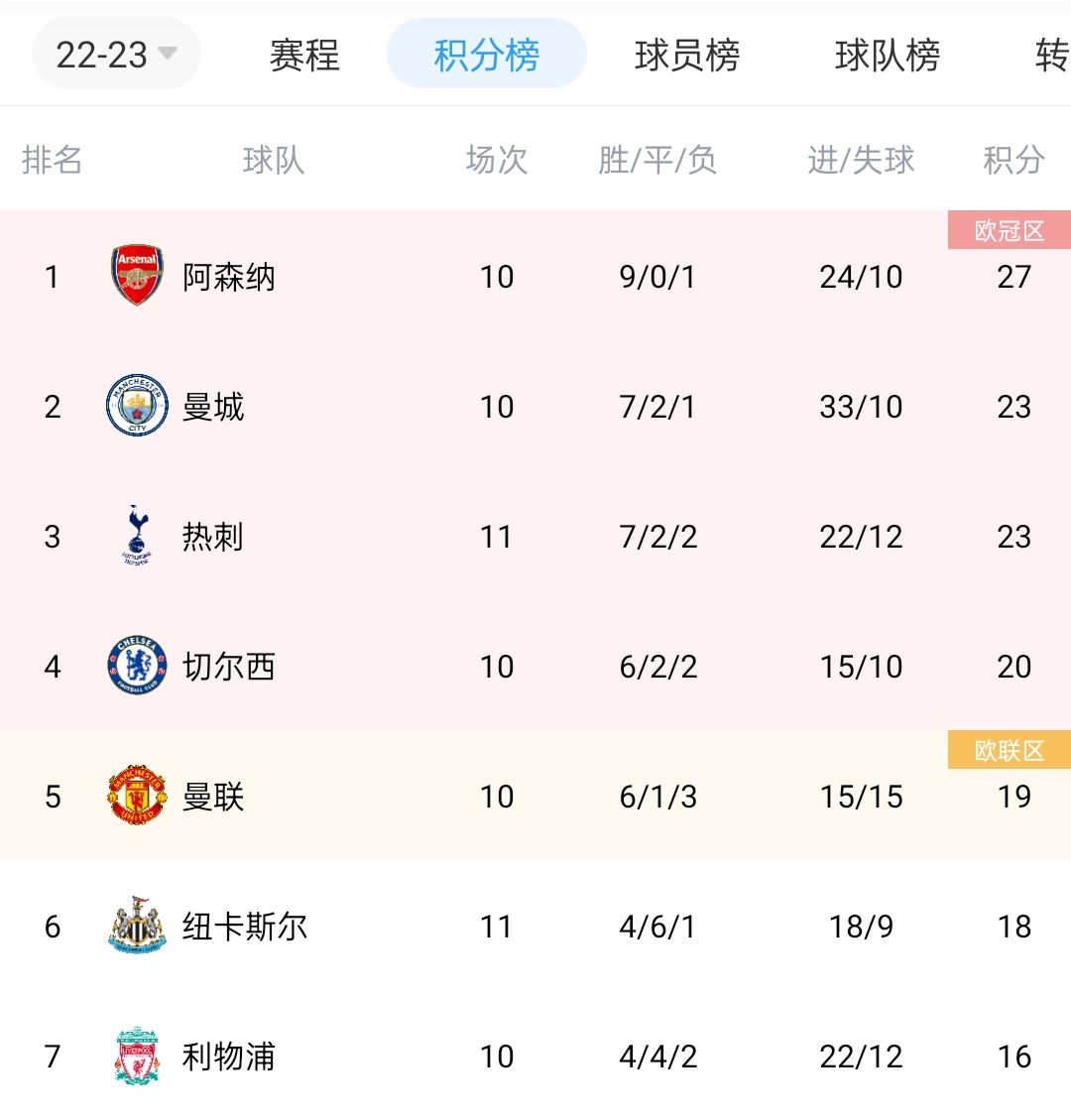1071x1120 pixels.
Task: Select the 积分榜 tab
Action: pos(485,57)
